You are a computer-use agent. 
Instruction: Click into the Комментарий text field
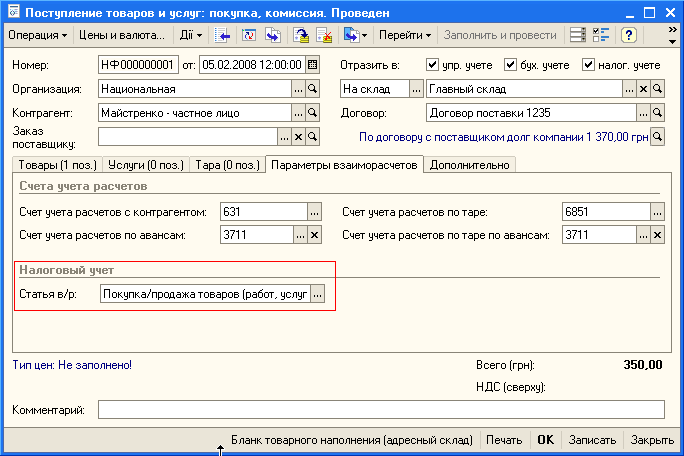click(380, 409)
